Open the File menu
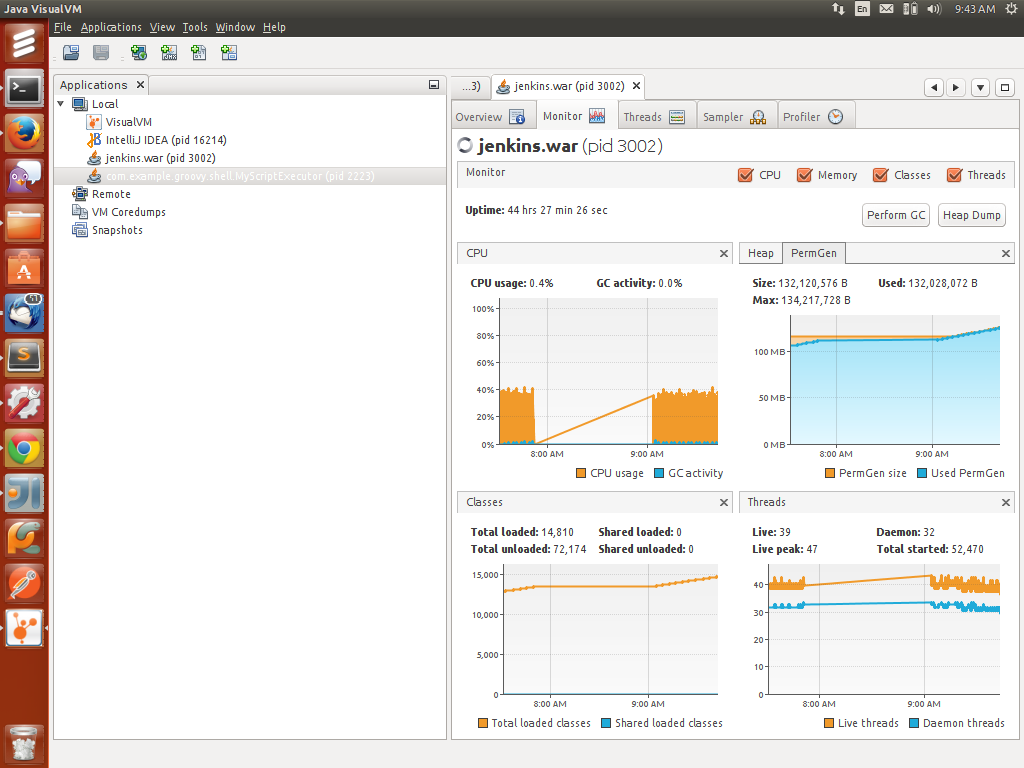This screenshot has width=1024, height=768. 63,27
